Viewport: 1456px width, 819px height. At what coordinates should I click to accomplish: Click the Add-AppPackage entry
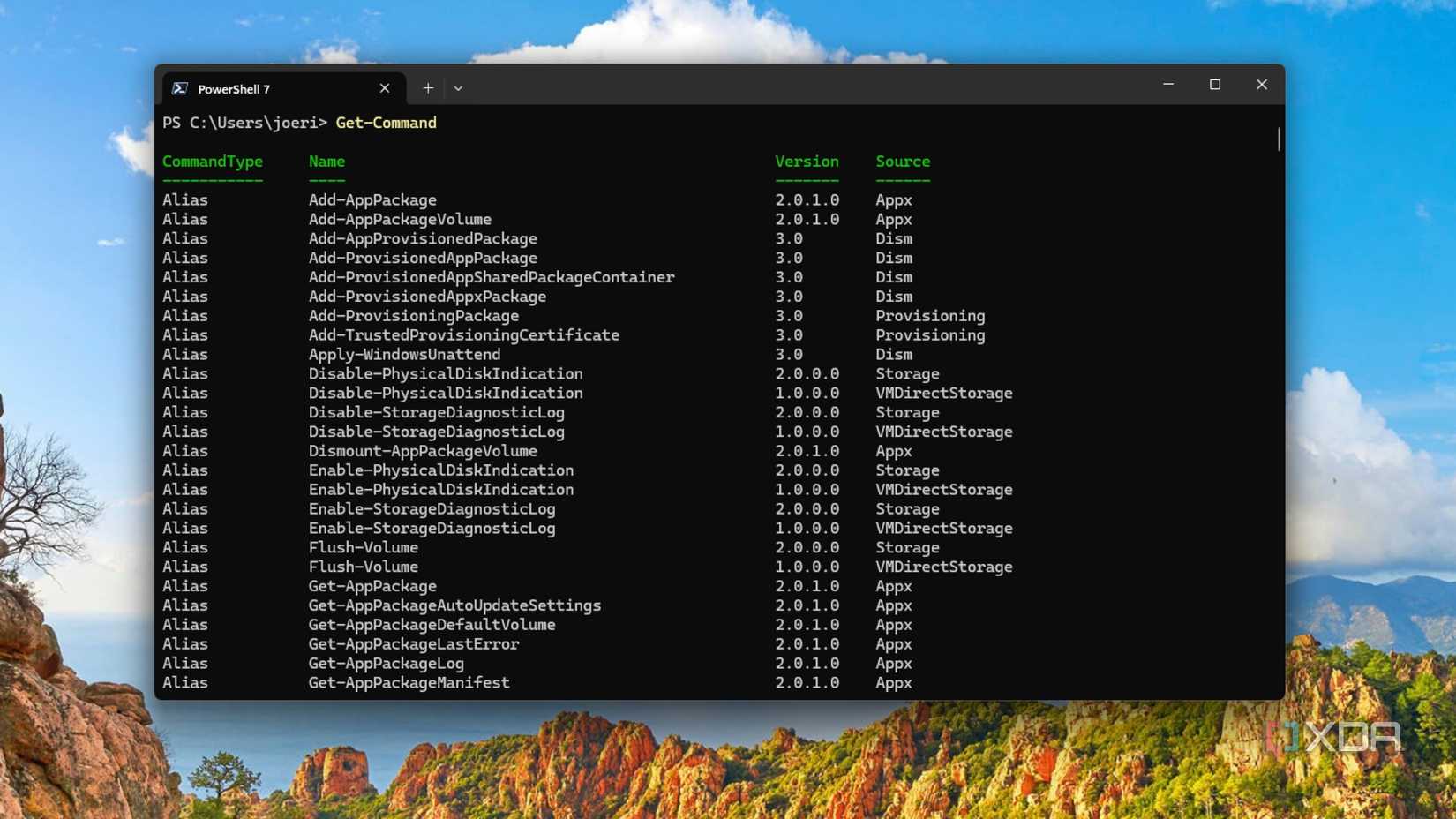372,199
